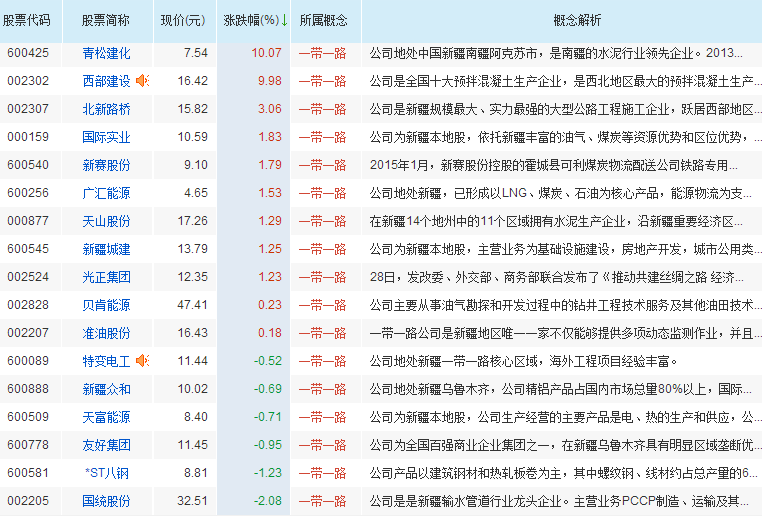This screenshot has width=762, height=516.
Task: Click price value 32.51
Action: tap(192, 500)
